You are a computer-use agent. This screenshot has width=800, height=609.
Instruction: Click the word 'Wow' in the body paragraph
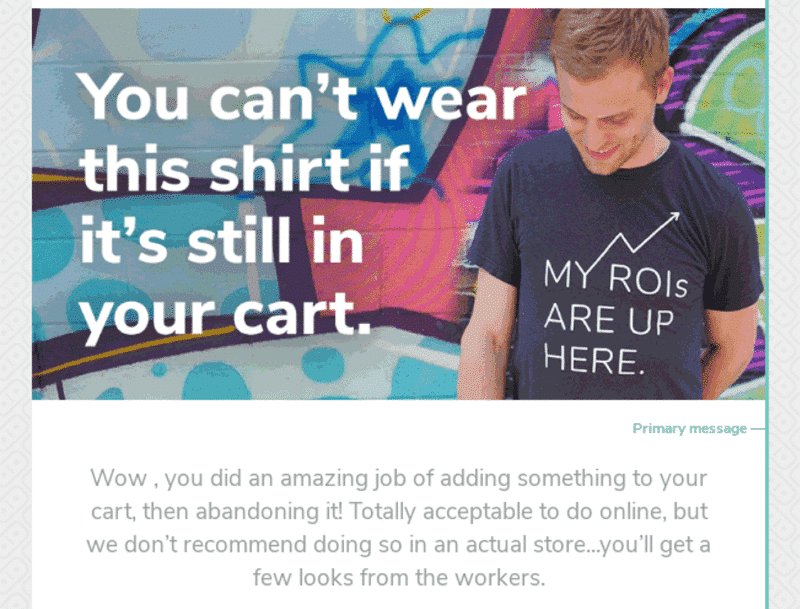pos(118,478)
